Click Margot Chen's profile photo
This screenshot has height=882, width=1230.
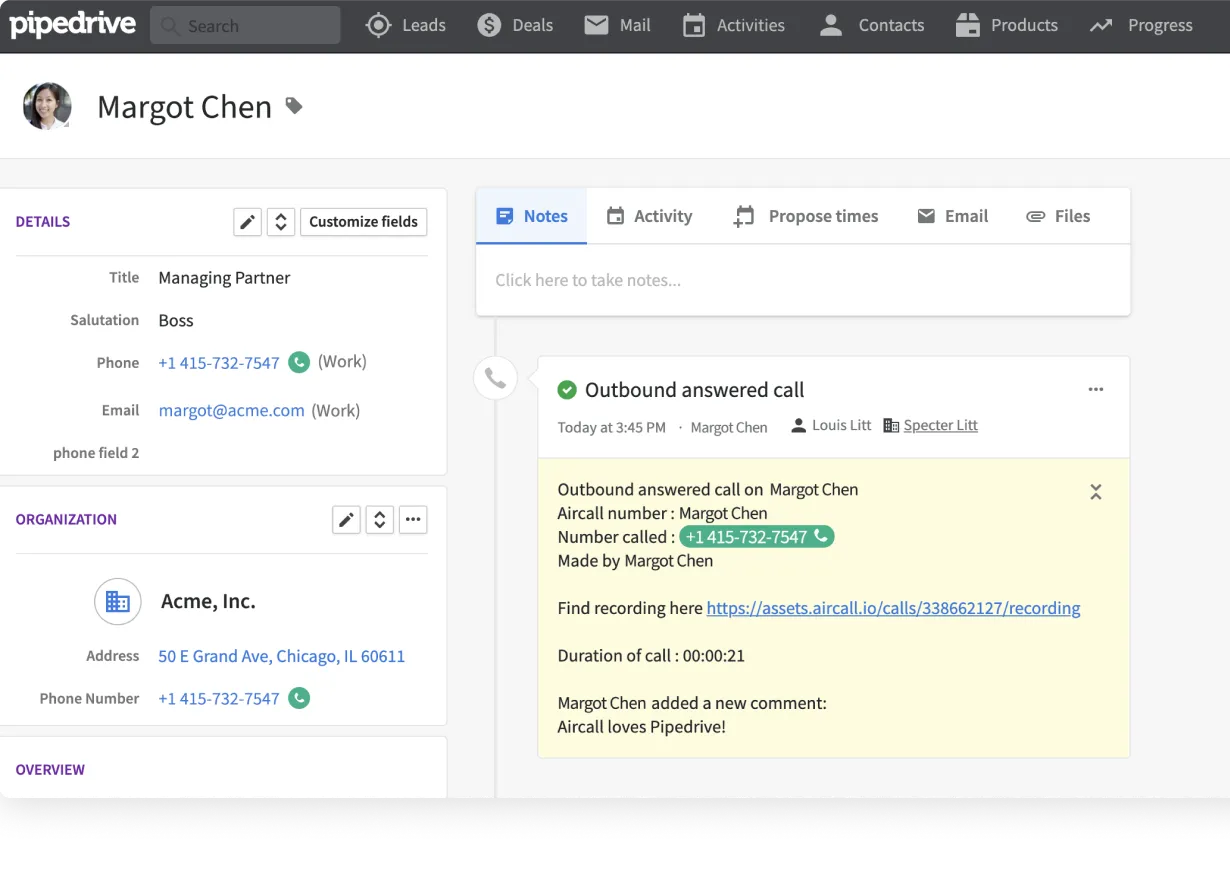click(x=47, y=106)
